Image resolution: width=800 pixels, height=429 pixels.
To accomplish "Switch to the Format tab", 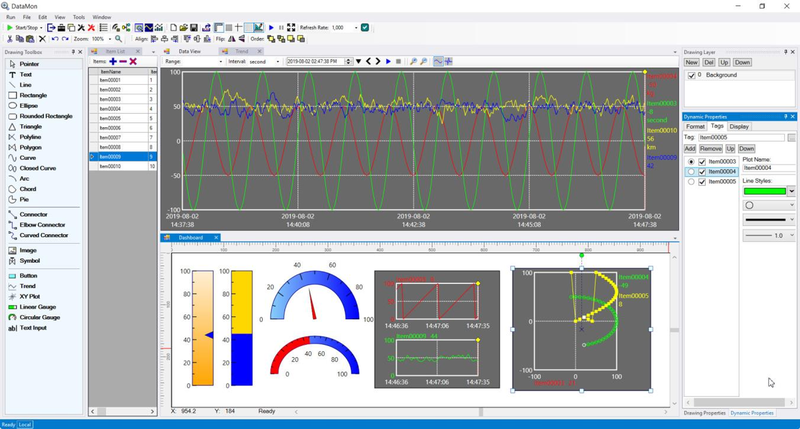I will click(x=695, y=127).
